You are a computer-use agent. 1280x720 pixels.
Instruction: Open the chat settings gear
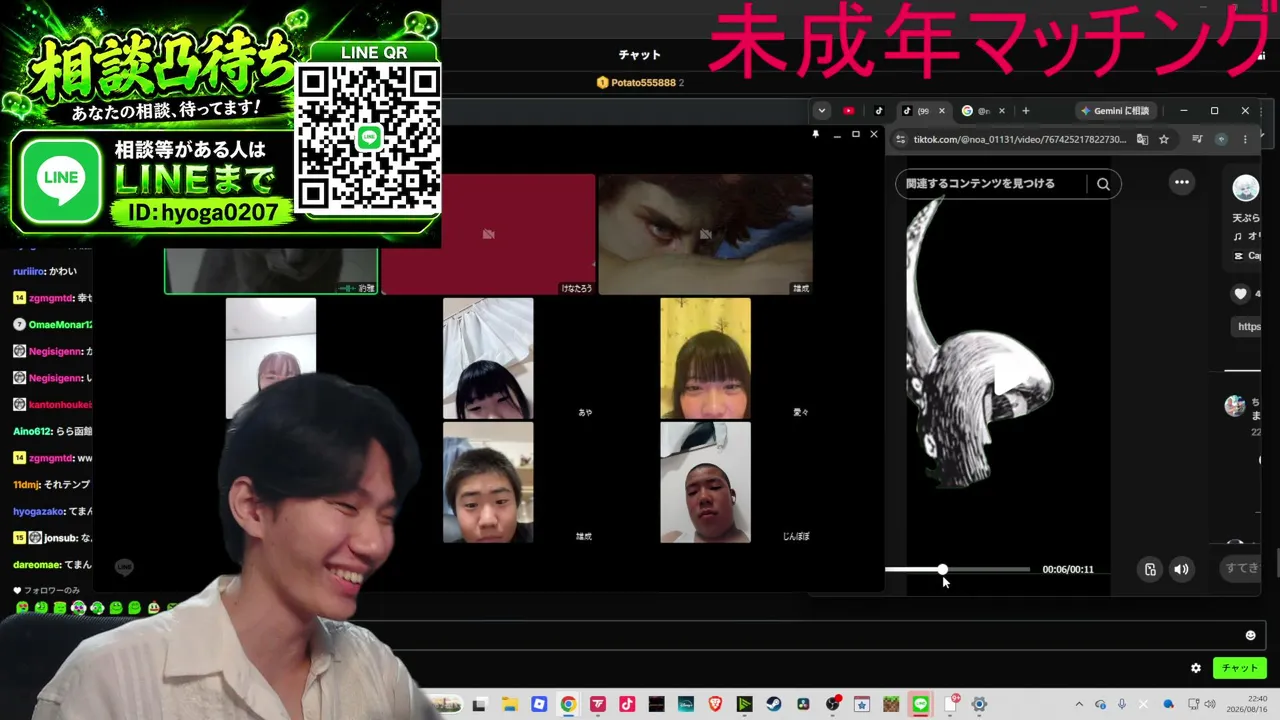pyautogui.click(x=1196, y=668)
